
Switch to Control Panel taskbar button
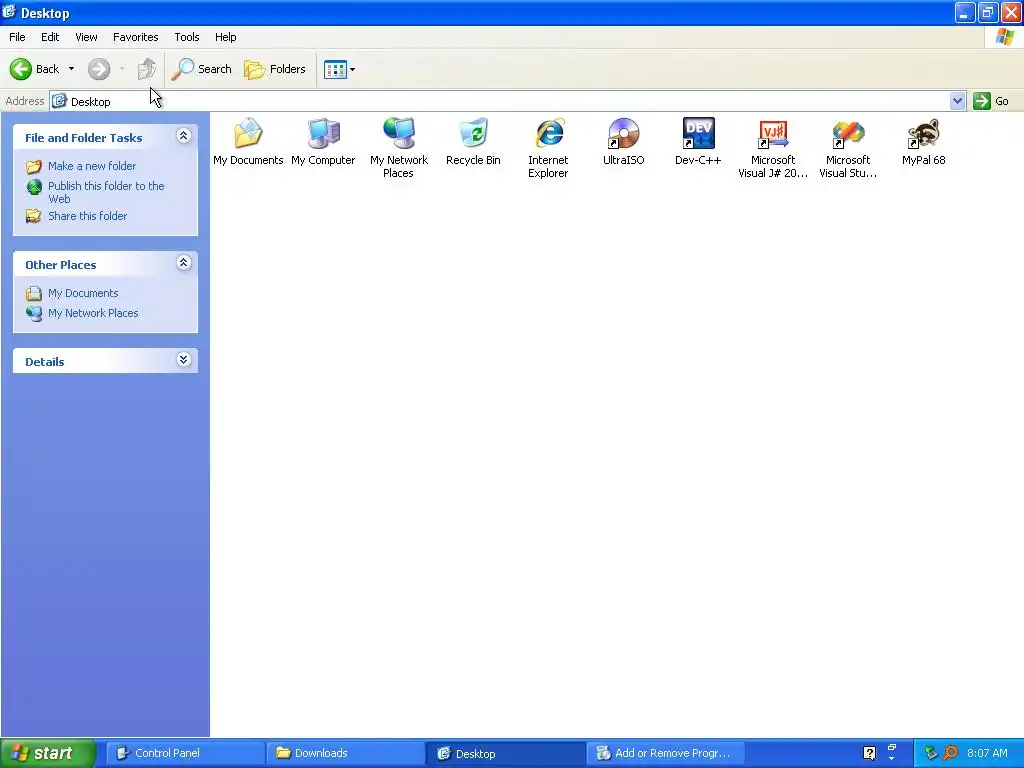coord(185,753)
